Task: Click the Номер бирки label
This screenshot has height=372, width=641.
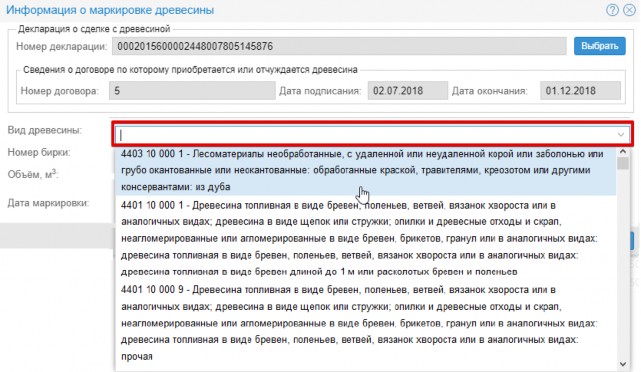Action: point(39,152)
